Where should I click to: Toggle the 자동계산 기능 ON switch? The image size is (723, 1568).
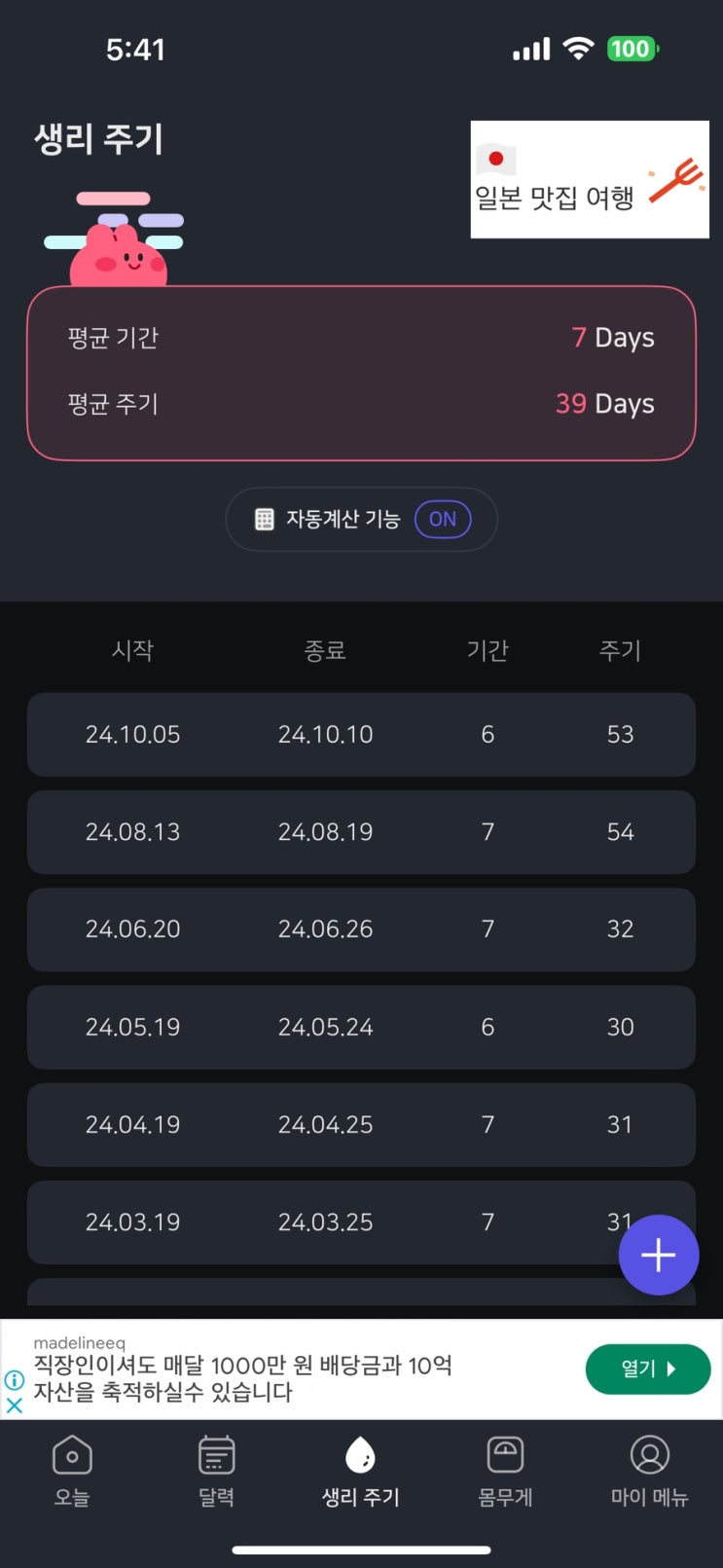[x=443, y=520]
